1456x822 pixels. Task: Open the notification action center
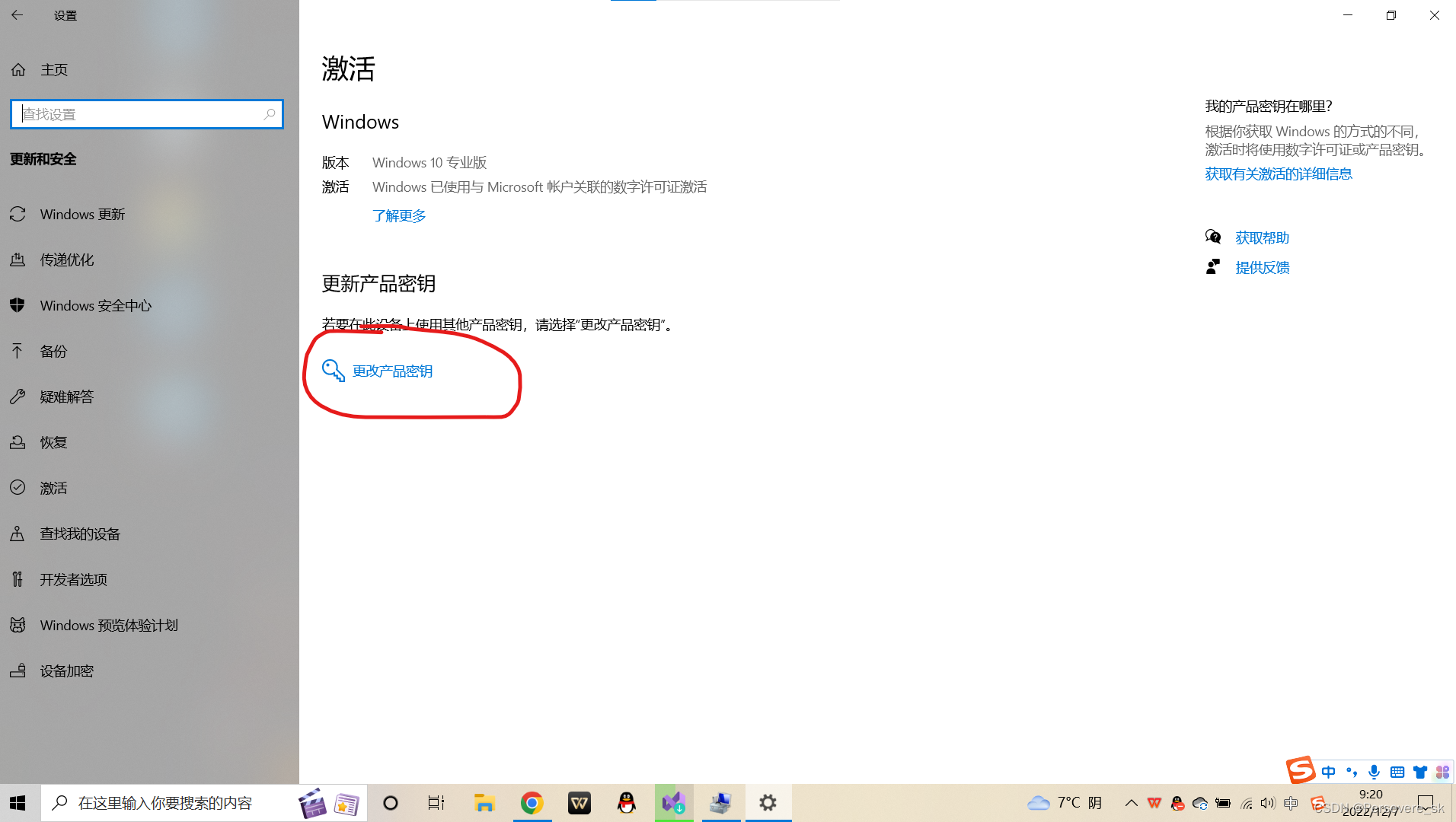pos(1426,803)
